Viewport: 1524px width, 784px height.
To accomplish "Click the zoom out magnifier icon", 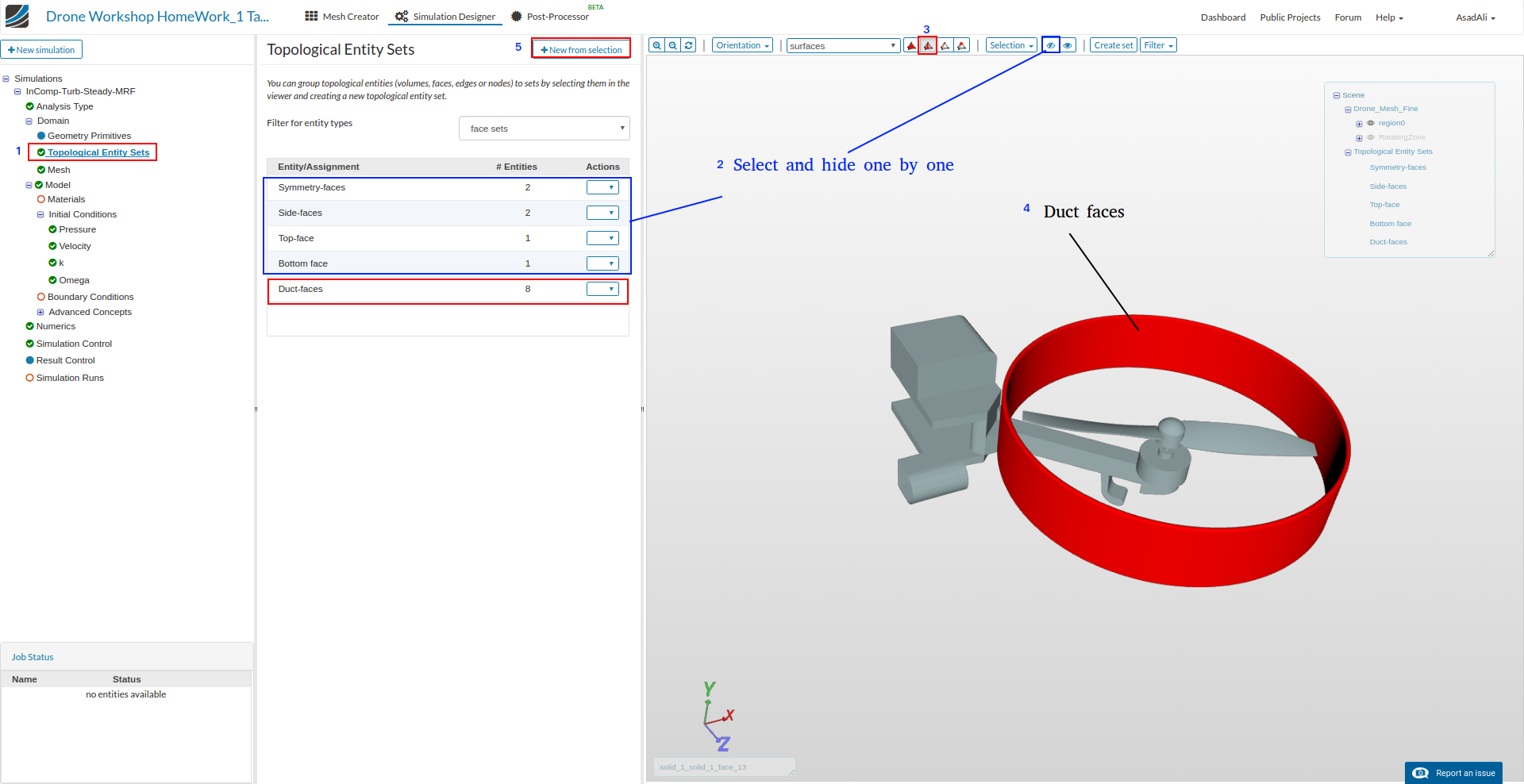I will click(x=673, y=45).
